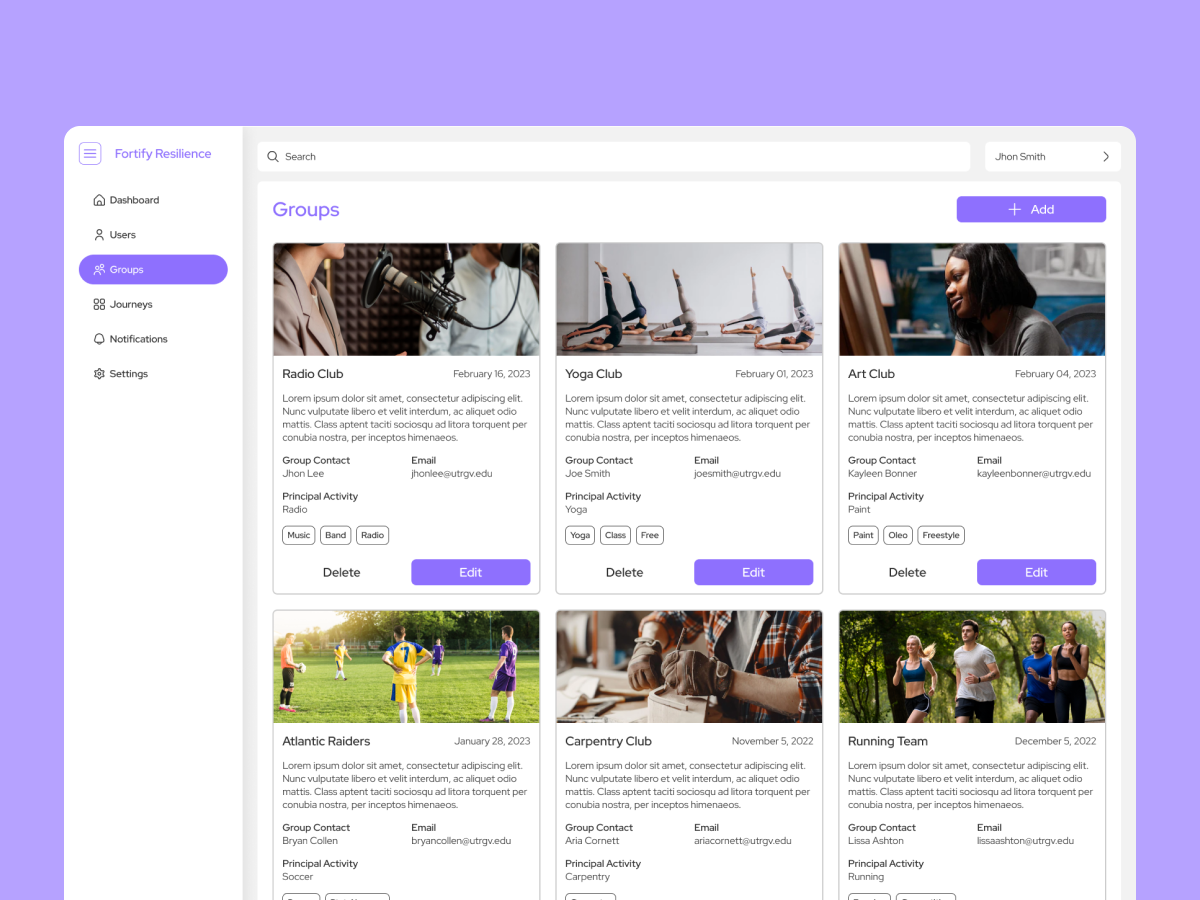Image resolution: width=1200 pixels, height=900 pixels.
Task: Click the Music tag on Radio Club
Action: (x=299, y=535)
